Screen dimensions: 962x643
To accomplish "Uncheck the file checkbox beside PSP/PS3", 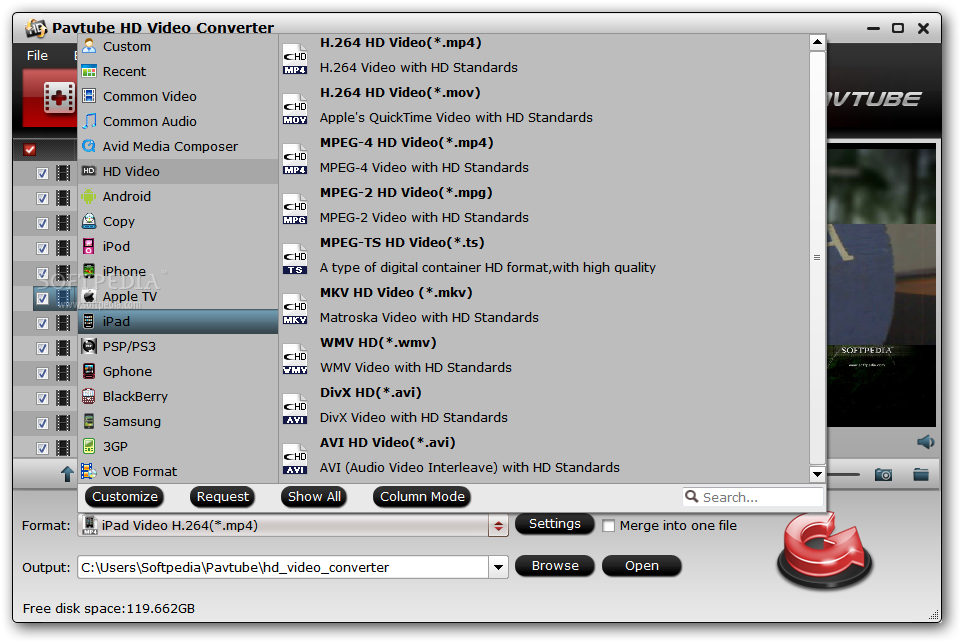I will 42,348.
